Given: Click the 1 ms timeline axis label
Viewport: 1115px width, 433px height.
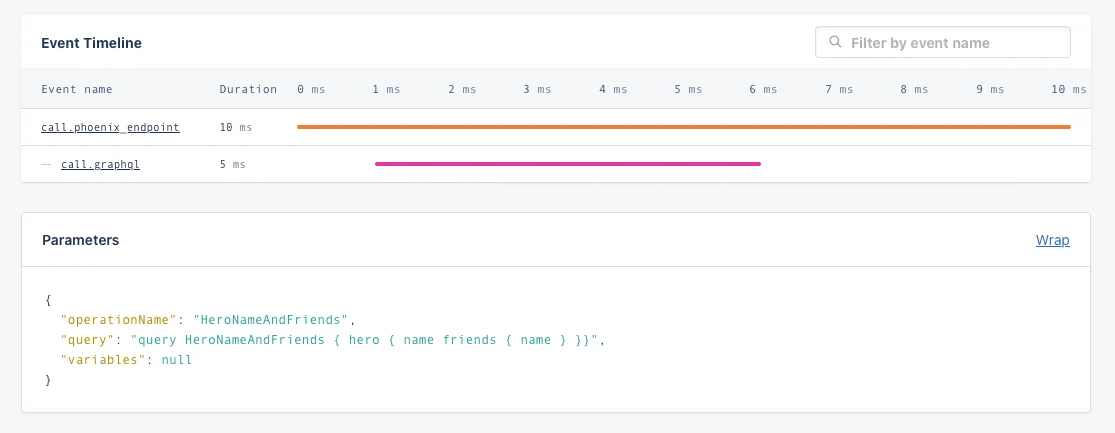Looking at the screenshot, I should [386, 90].
